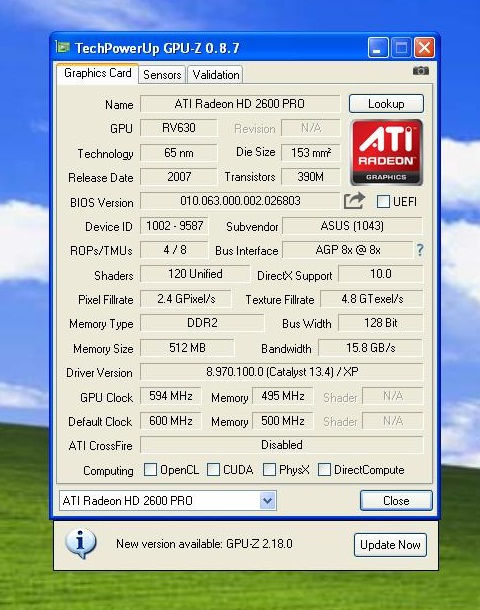
Task: Toggle the DirectCompute checkbox
Action: coord(324,470)
